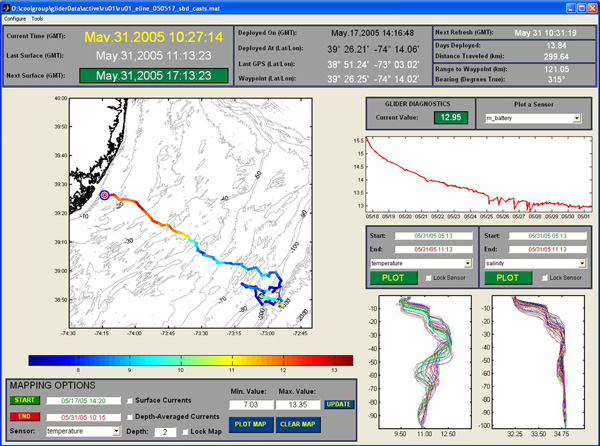
Task: Open the Tools menu
Action: pos(38,18)
